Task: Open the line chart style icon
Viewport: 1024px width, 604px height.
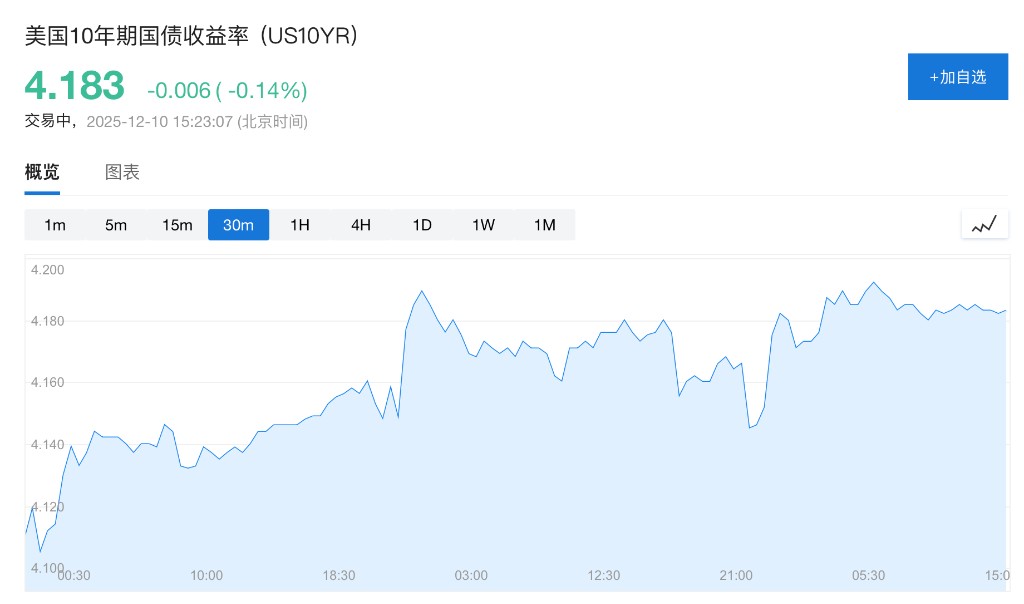Action: click(x=984, y=225)
